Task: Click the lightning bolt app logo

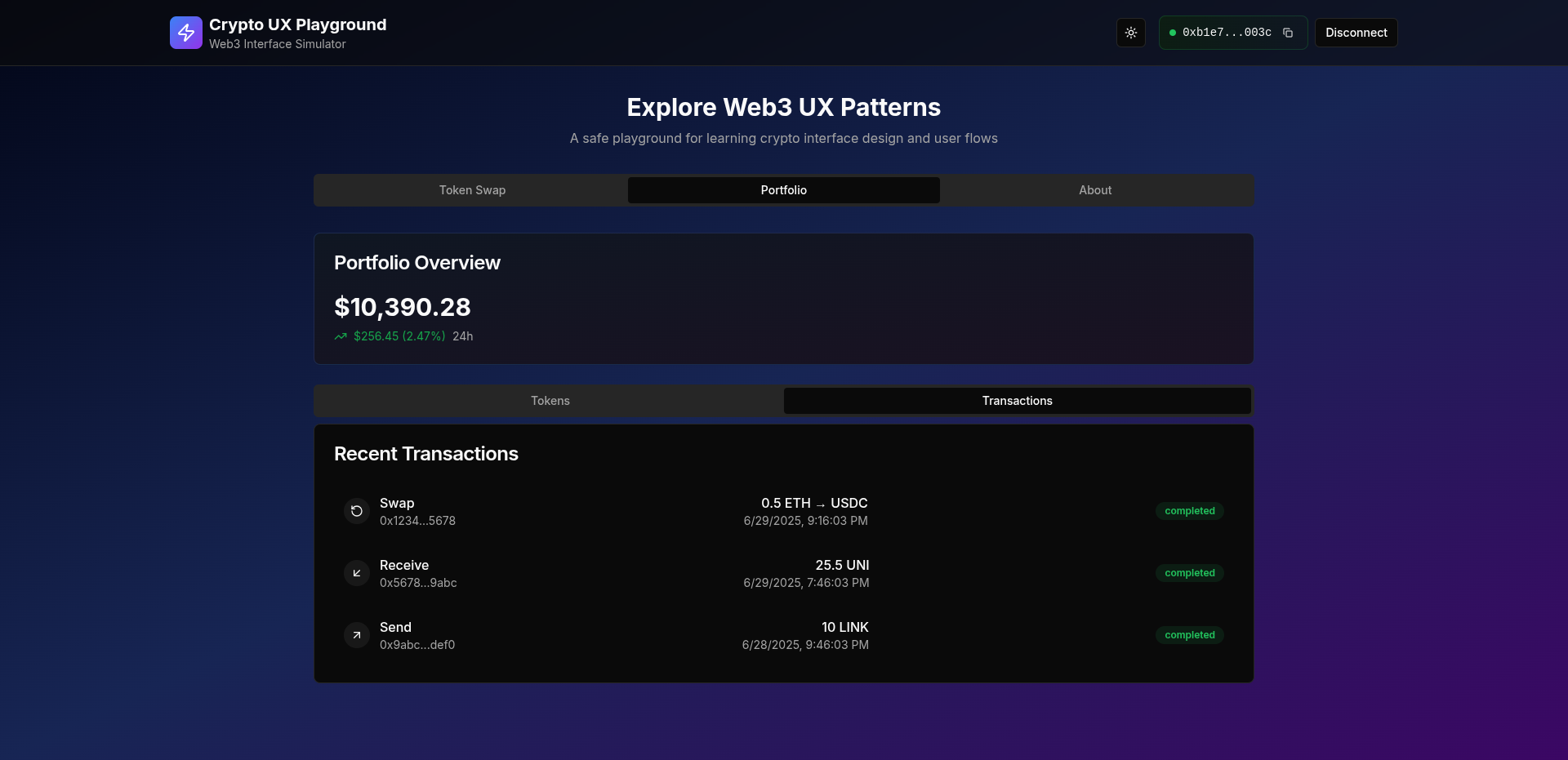Action: point(186,33)
